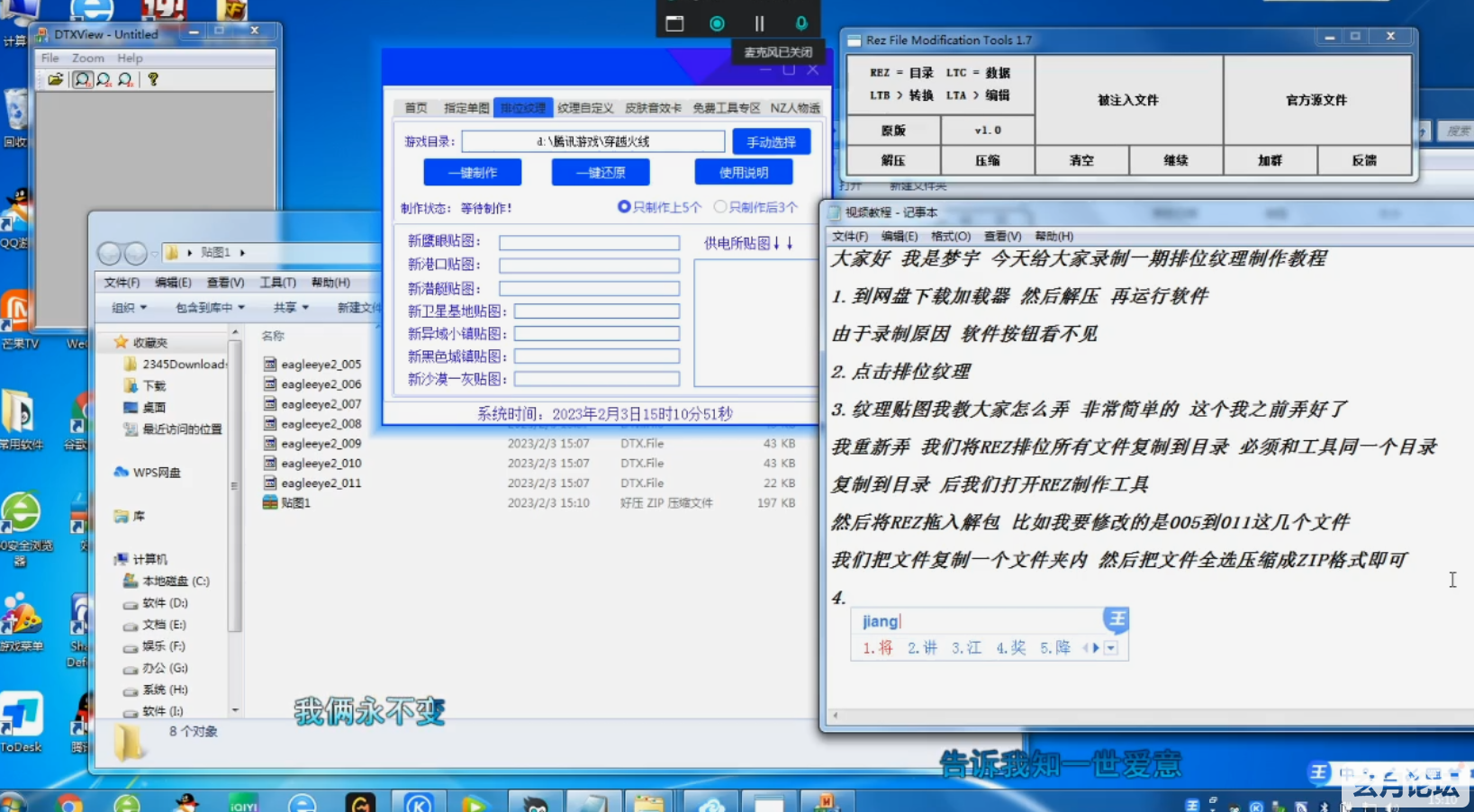This screenshot has width=1474, height=812.
Task: Click the 新黑色城镇贴图 input field
Action: pos(596,356)
